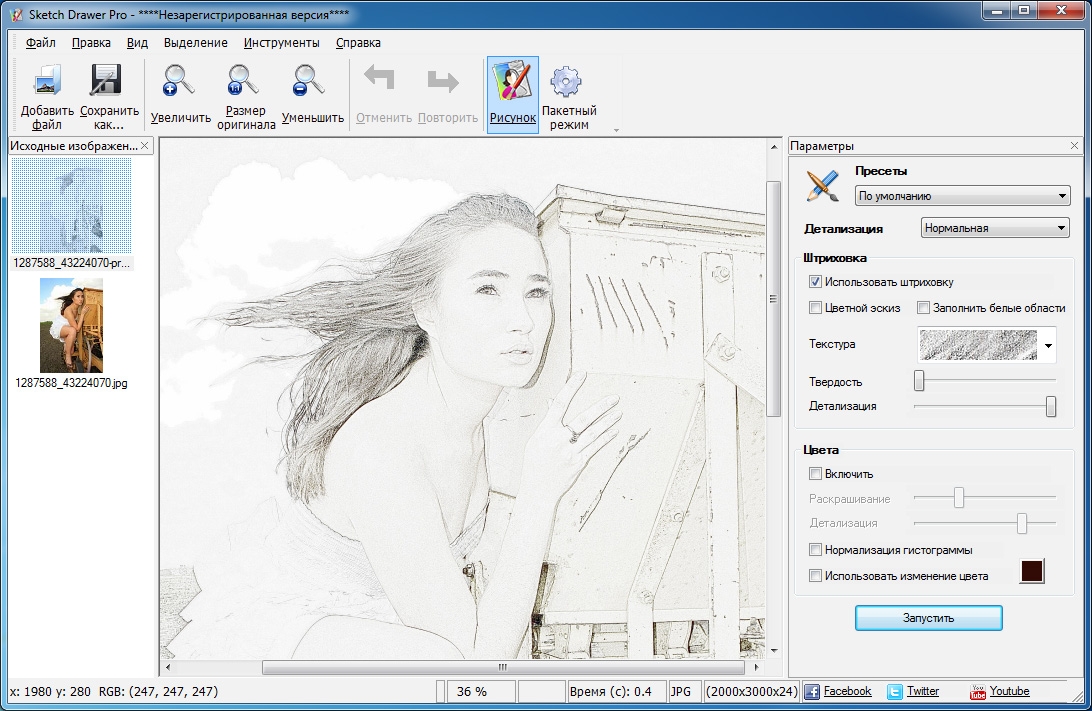The height and width of the screenshot is (711, 1092).
Task: Click the Добавить файл toolbar icon
Action: [47, 81]
